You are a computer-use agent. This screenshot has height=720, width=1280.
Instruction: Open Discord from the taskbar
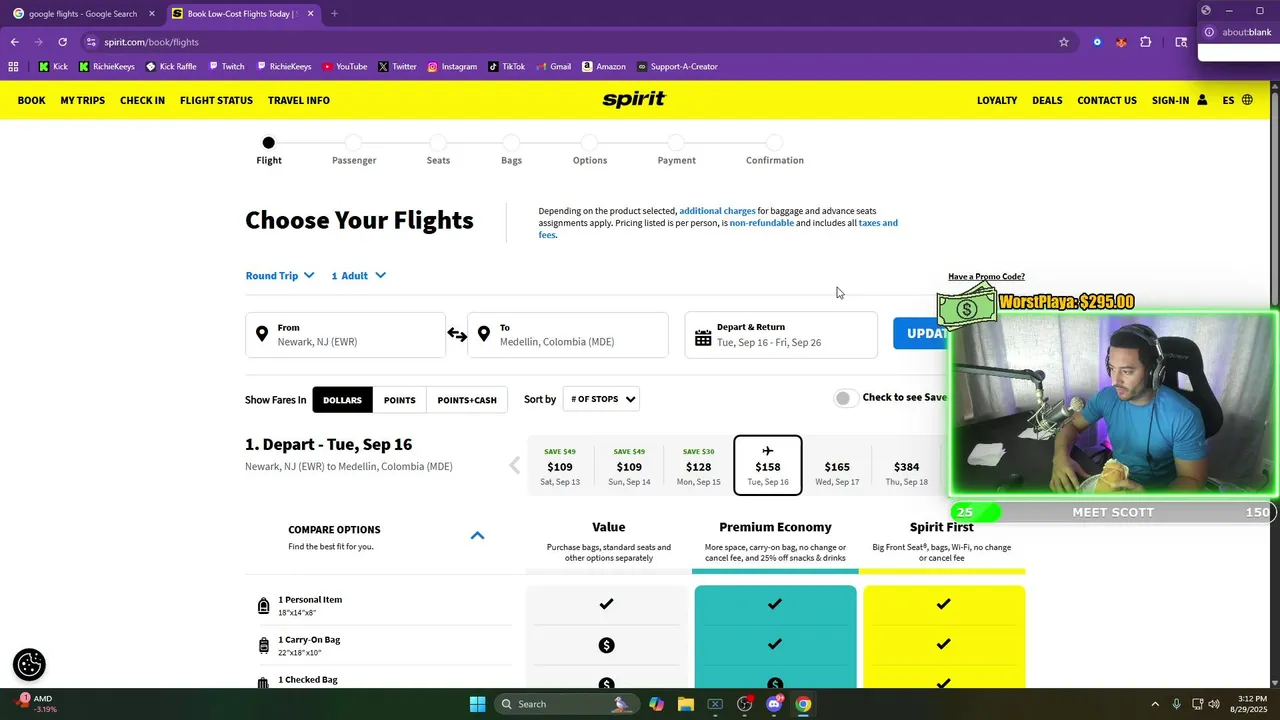[774, 704]
